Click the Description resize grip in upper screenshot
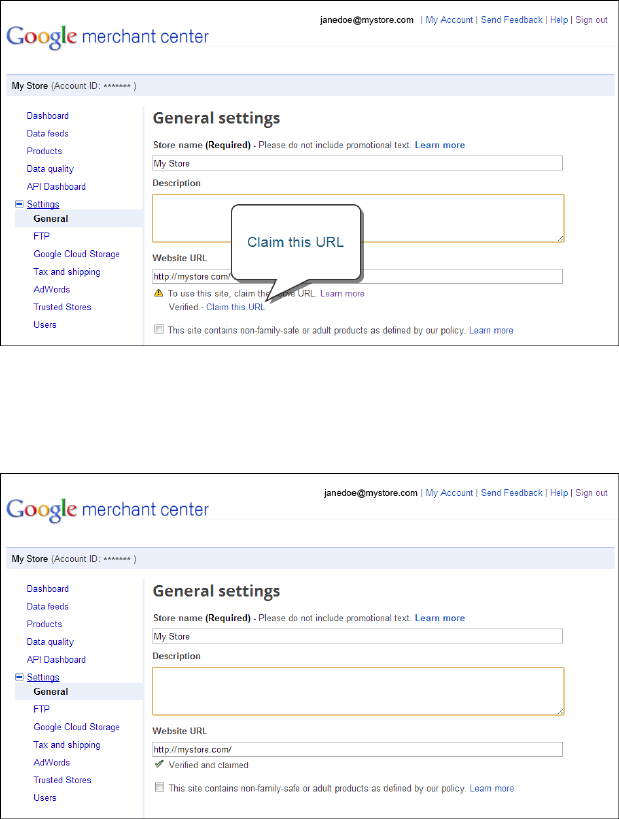The width and height of the screenshot is (619, 819). coord(560,238)
